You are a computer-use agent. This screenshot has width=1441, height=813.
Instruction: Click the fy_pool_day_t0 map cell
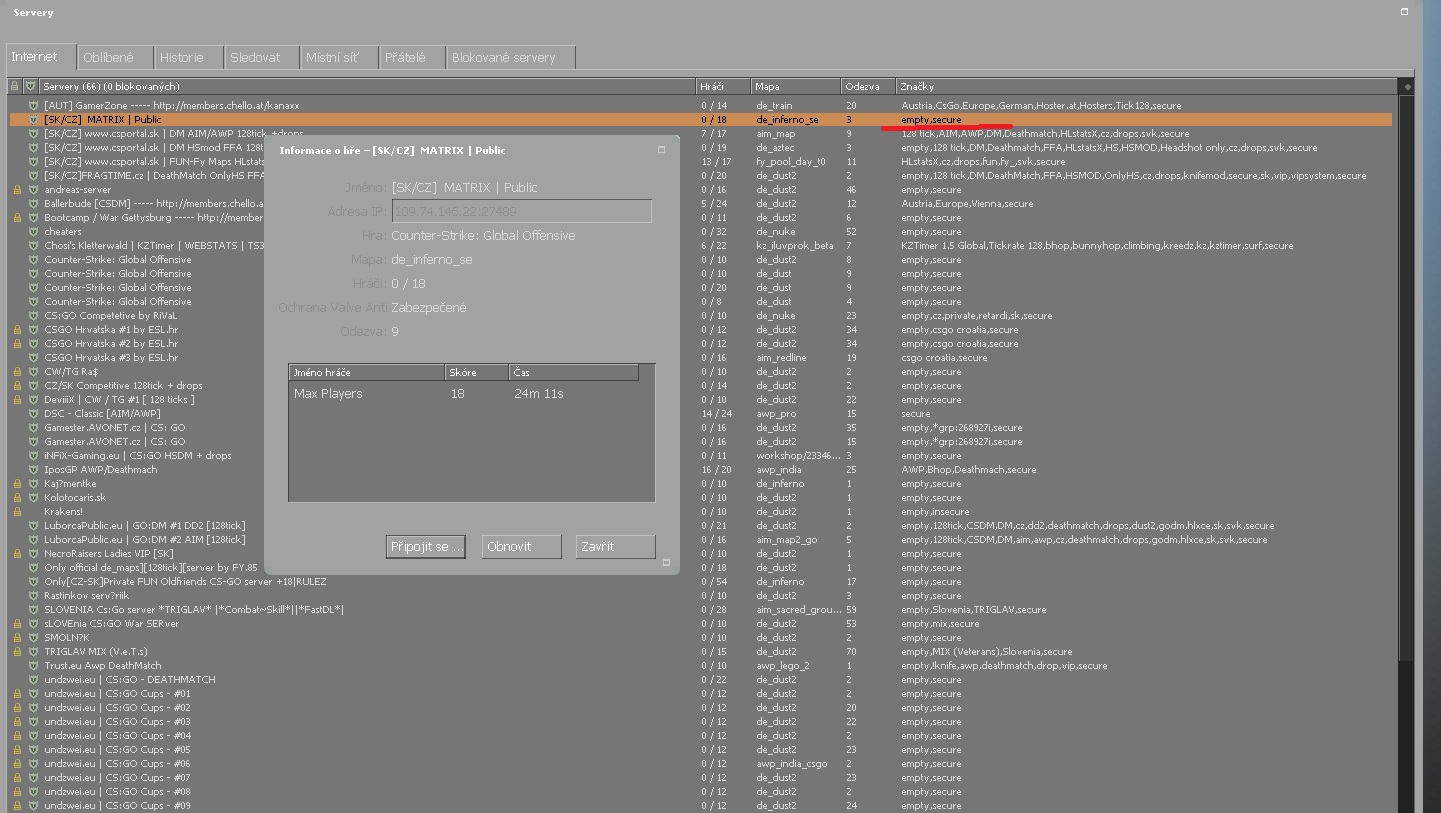[790, 161]
